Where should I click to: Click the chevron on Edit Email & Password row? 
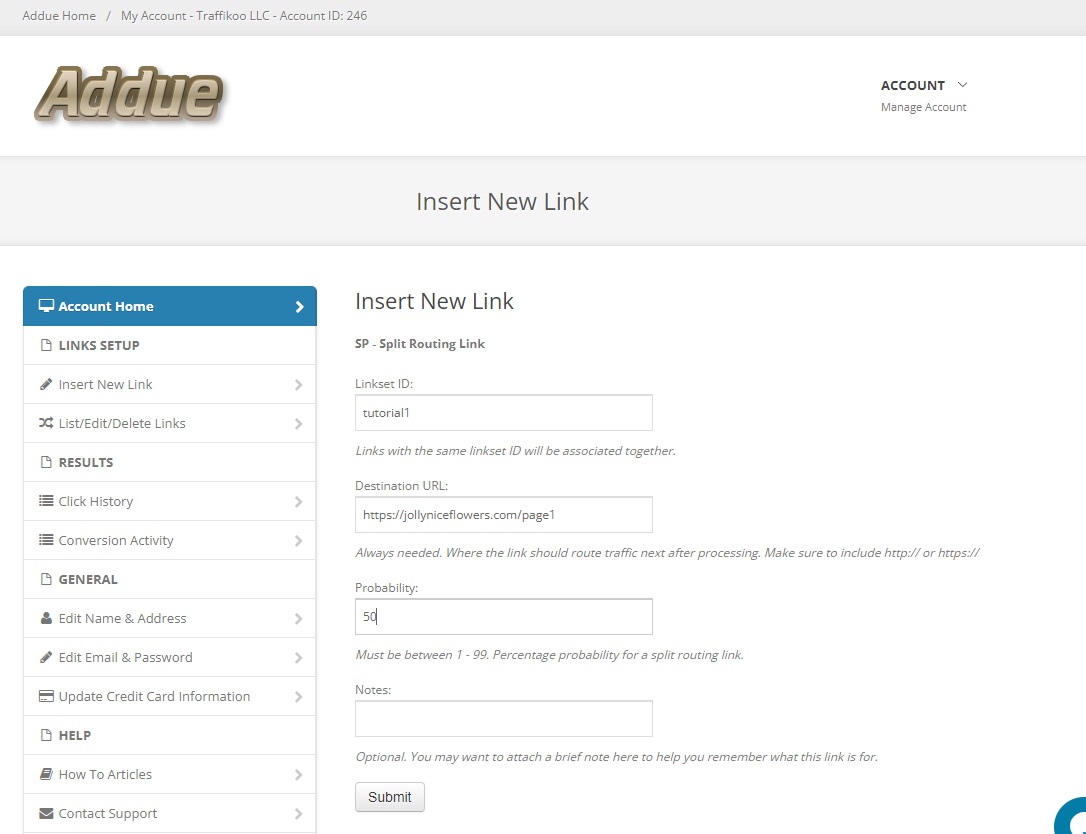[x=299, y=657]
